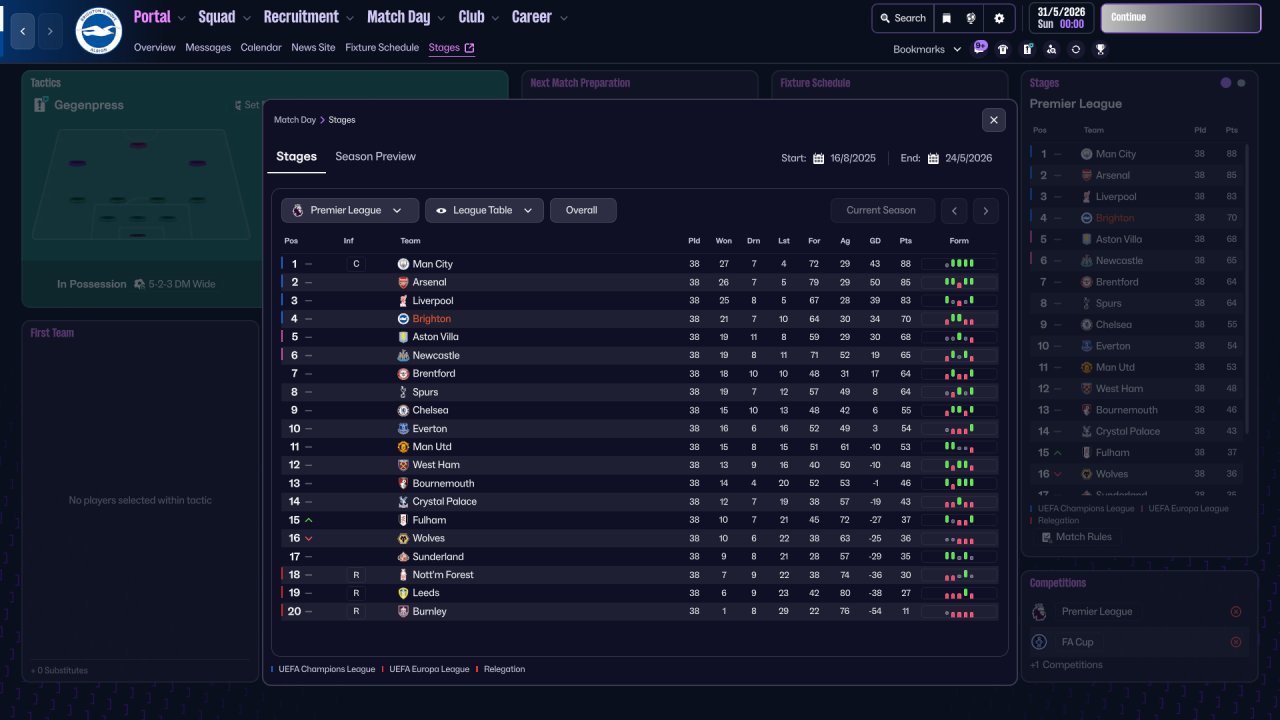Click the tactics board bookmark icon
This screenshot has height=720, width=1280.
point(1027,49)
